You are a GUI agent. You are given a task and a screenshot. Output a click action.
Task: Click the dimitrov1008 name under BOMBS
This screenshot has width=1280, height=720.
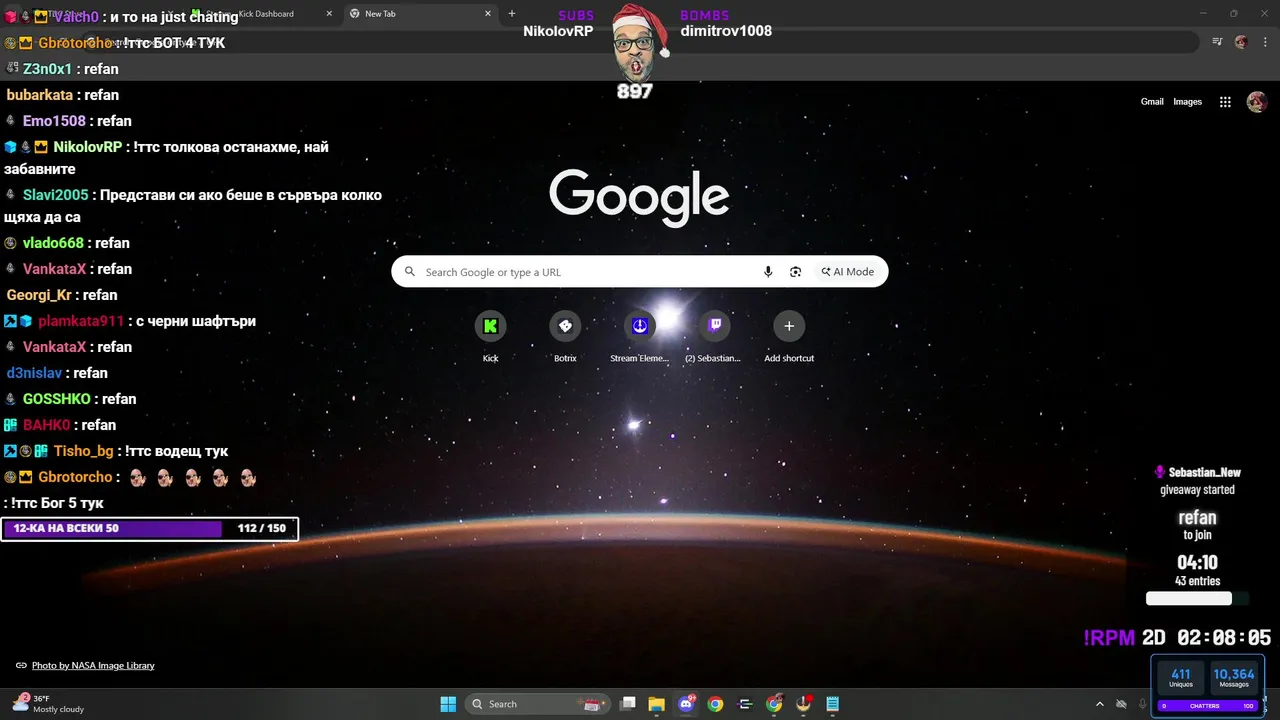tap(726, 31)
